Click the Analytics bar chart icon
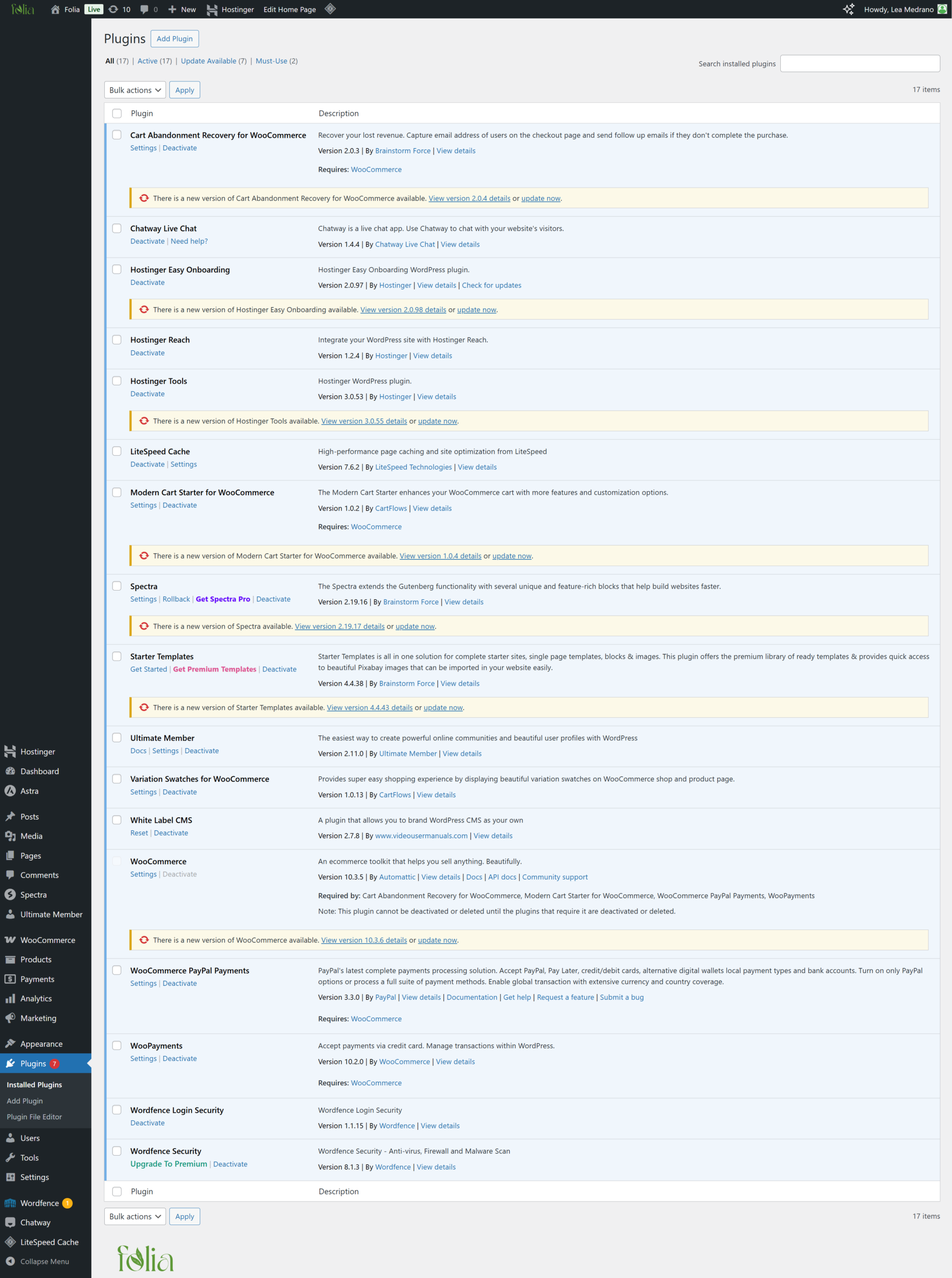Screen dimensions: 952x1278 pos(10,998)
